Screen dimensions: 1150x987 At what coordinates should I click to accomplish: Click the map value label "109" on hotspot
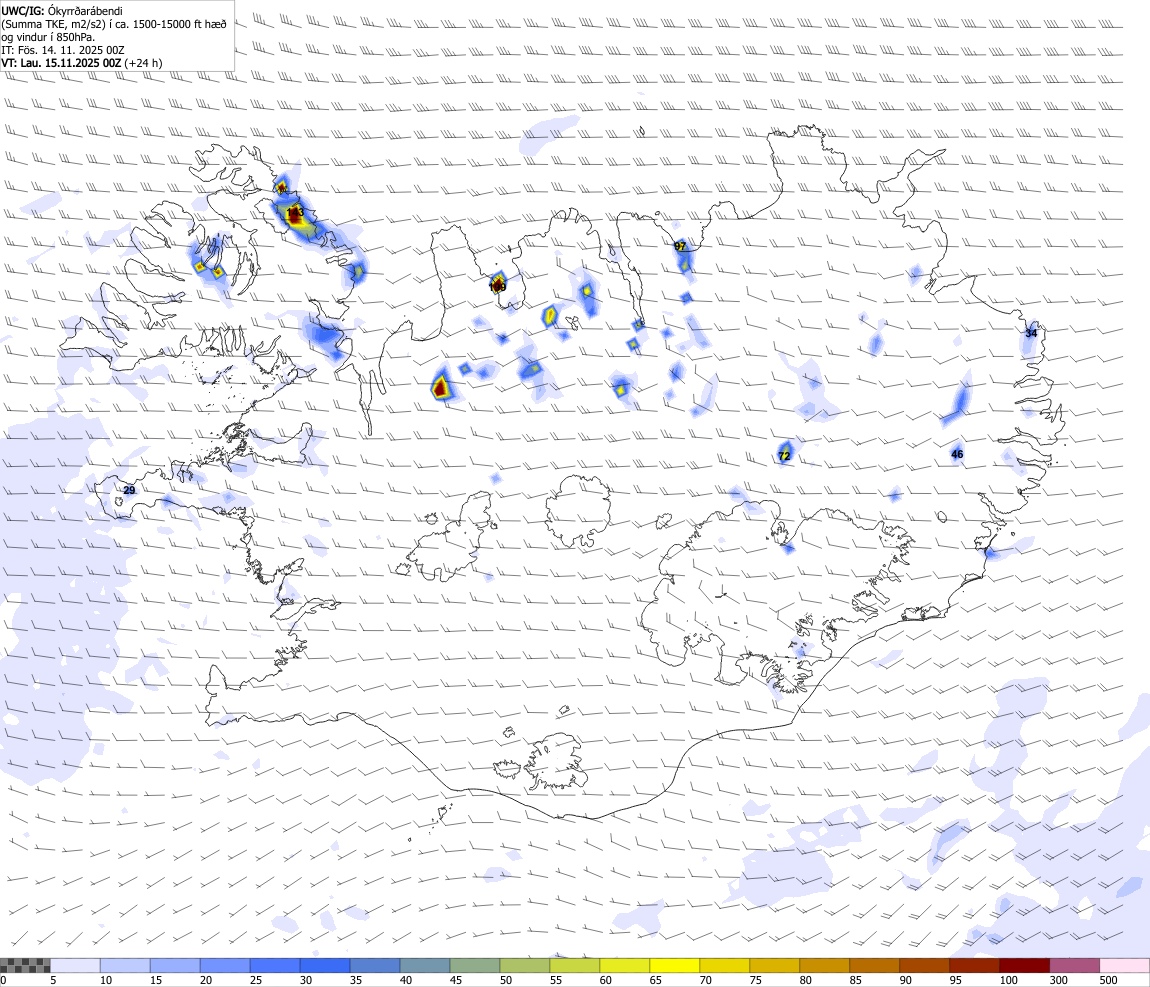pos(497,287)
